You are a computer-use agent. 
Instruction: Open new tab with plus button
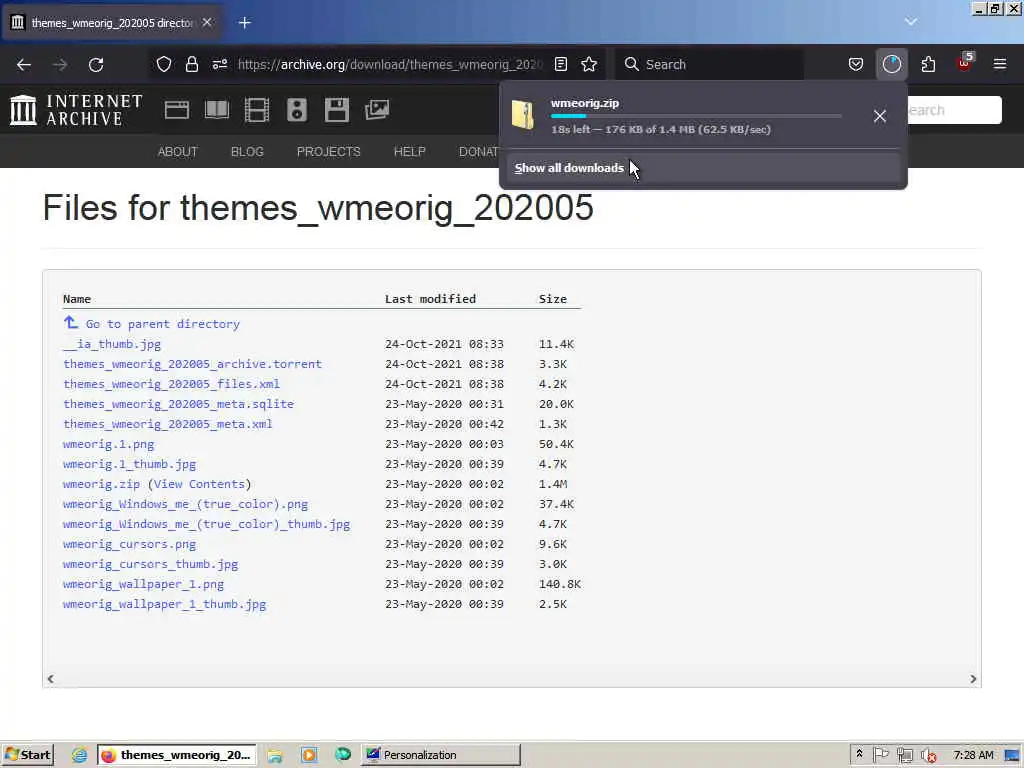244,23
